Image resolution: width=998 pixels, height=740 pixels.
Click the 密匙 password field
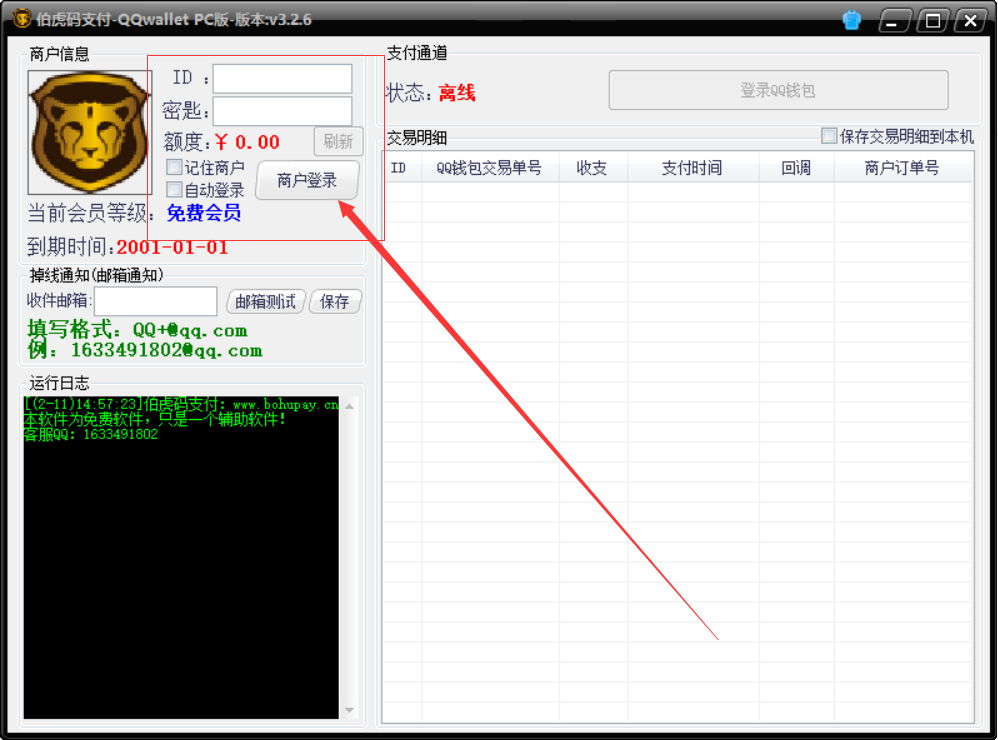[x=281, y=110]
